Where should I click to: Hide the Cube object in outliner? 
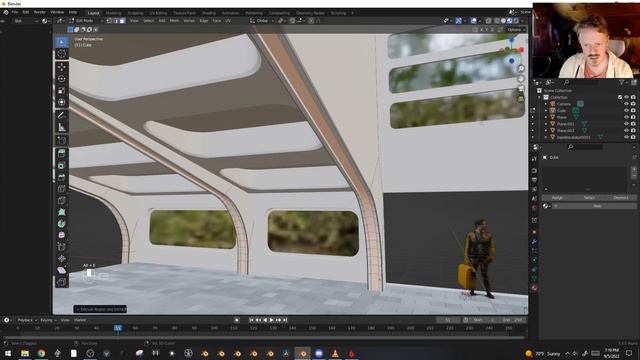(x=626, y=111)
